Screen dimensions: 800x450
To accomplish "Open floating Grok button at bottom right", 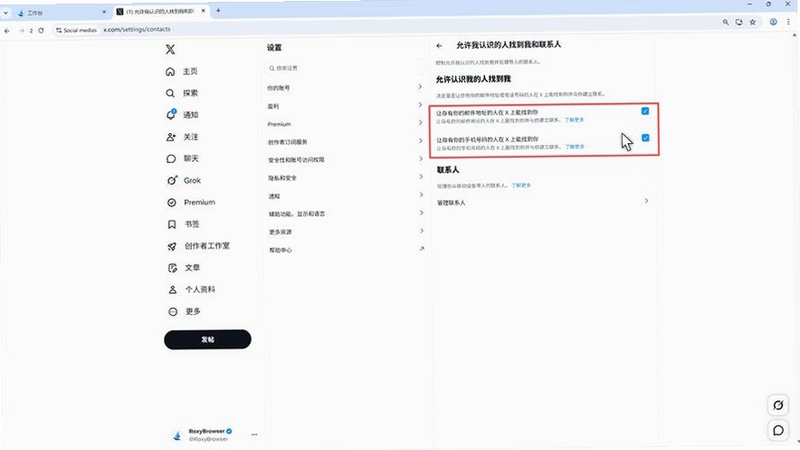I will [x=778, y=405].
